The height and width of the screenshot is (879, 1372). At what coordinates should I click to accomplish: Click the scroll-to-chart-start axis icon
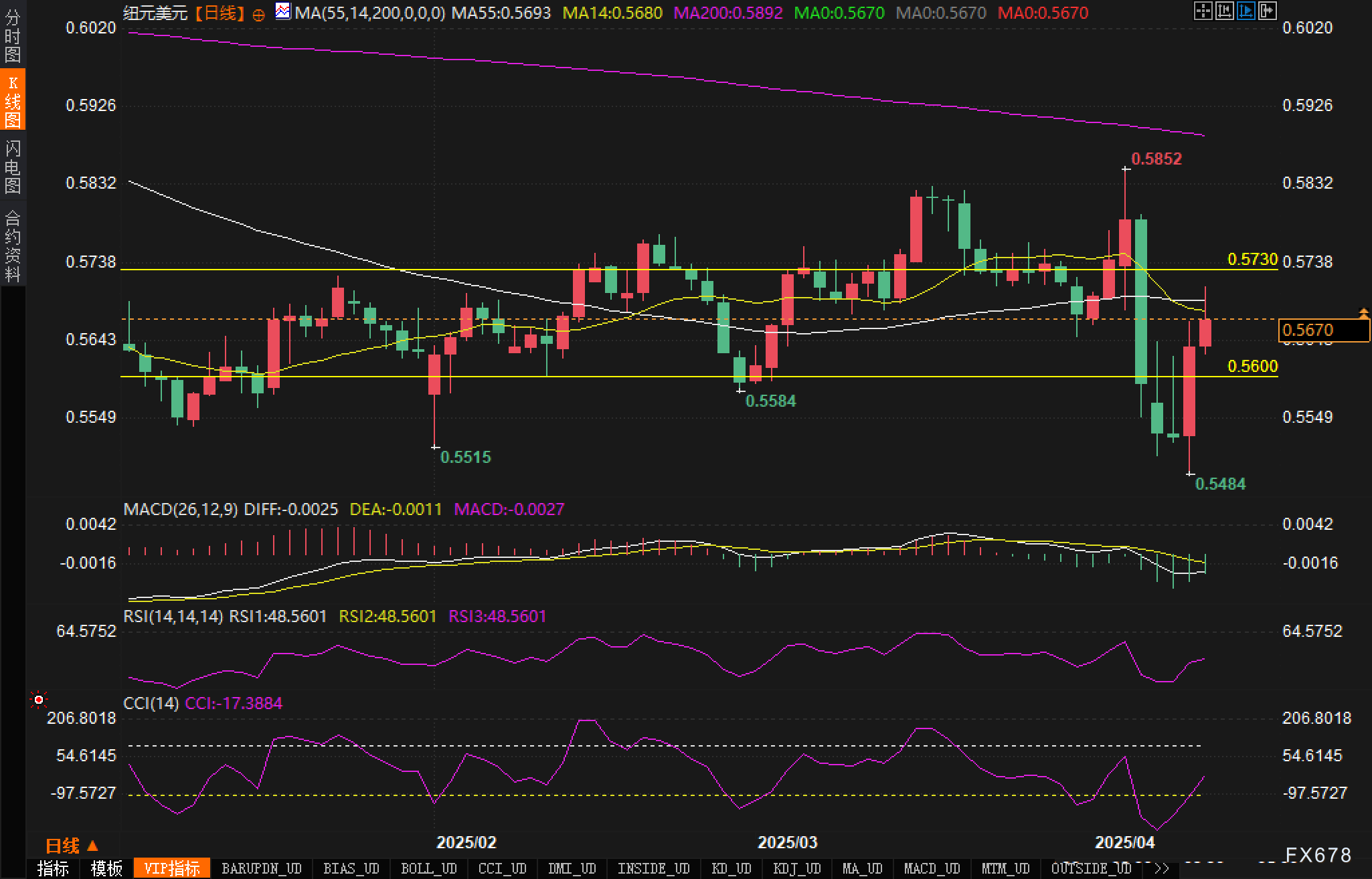click(1224, 11)
